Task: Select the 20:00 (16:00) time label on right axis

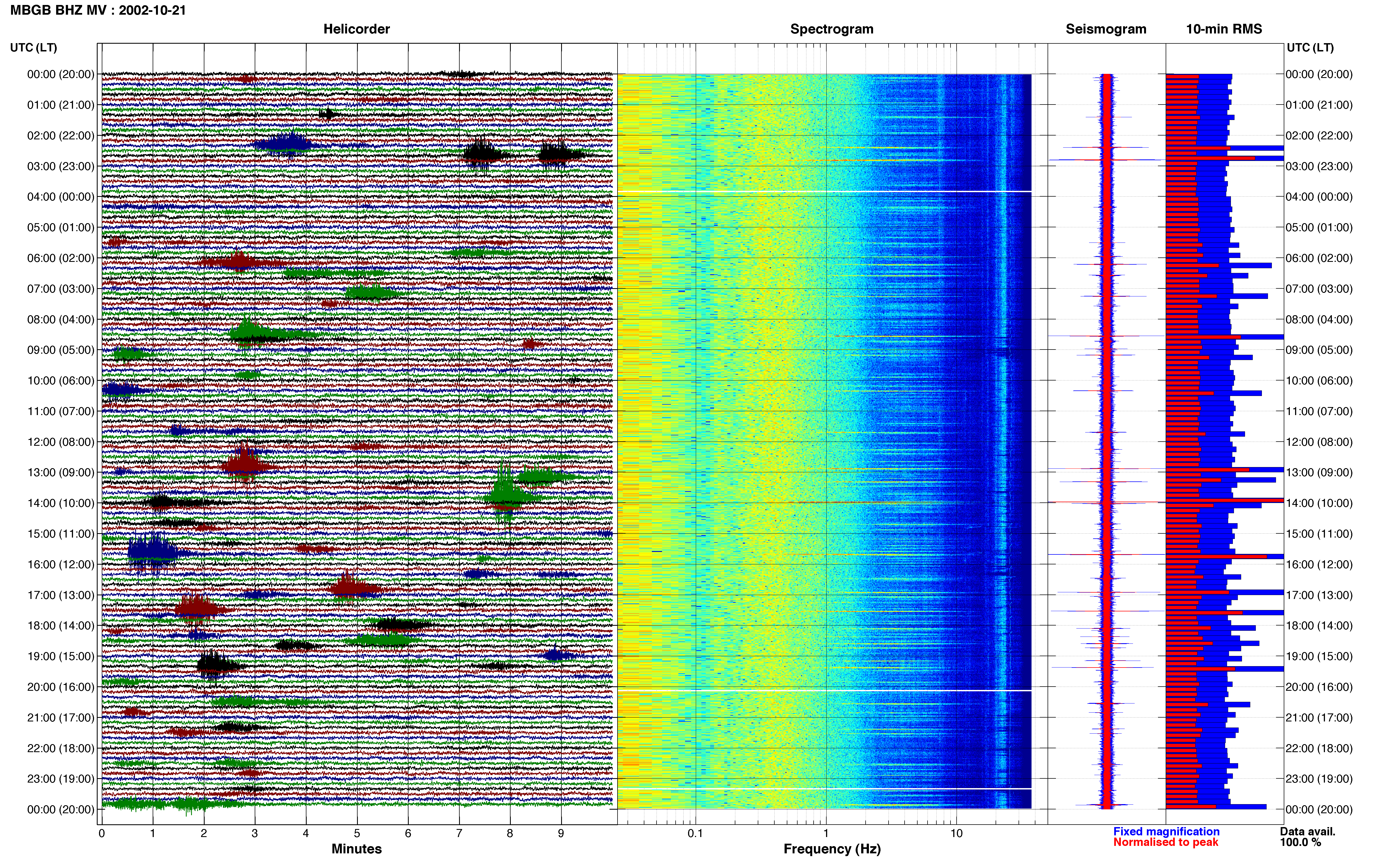Action: click(x=1319, y=687)
